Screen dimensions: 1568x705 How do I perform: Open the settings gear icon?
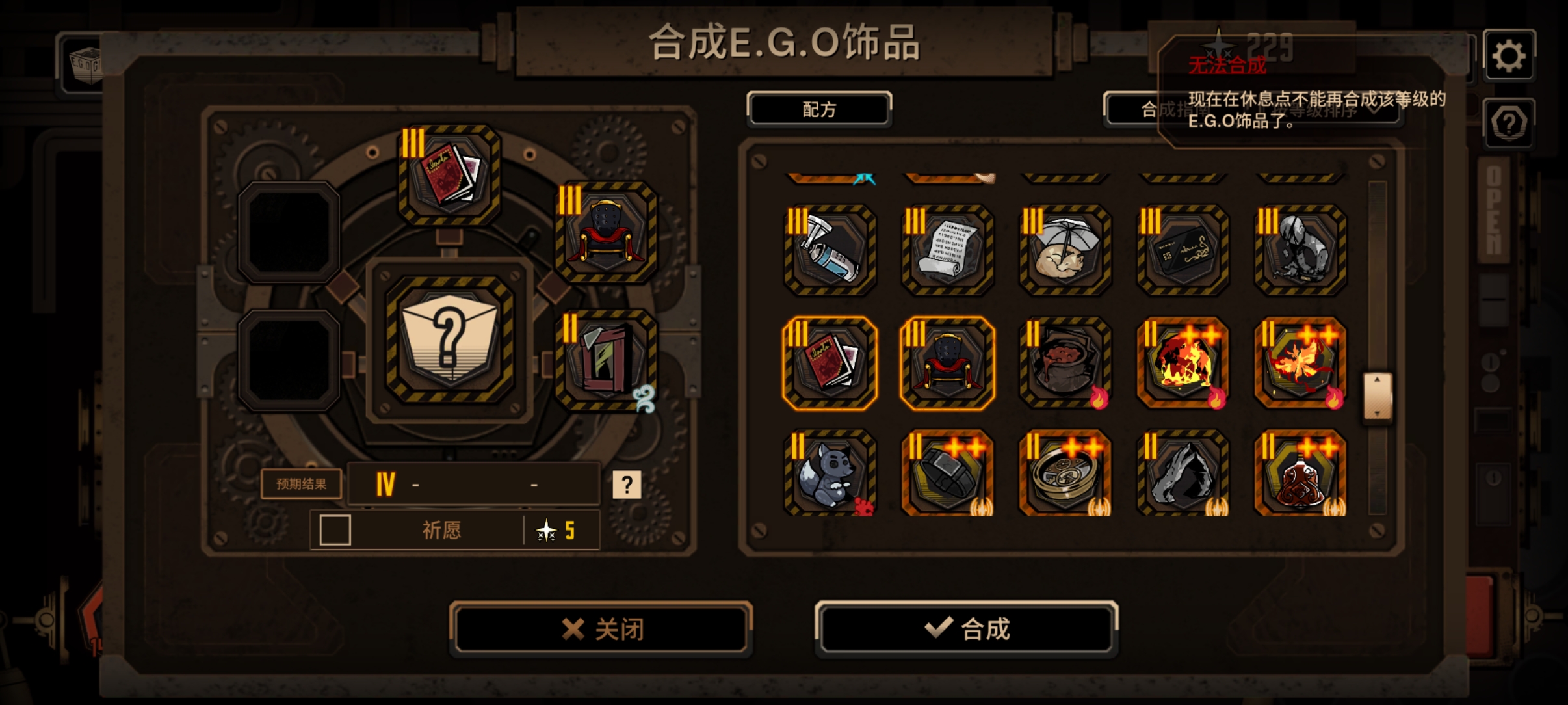1509,56
